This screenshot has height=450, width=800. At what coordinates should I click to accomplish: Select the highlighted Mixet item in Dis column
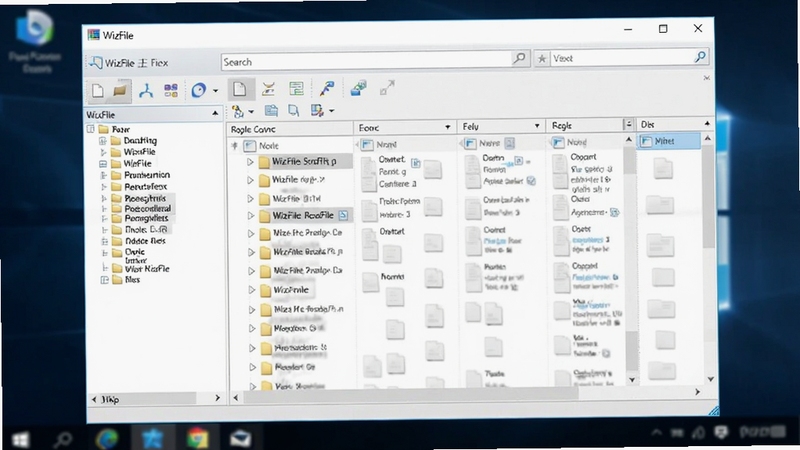669,141
